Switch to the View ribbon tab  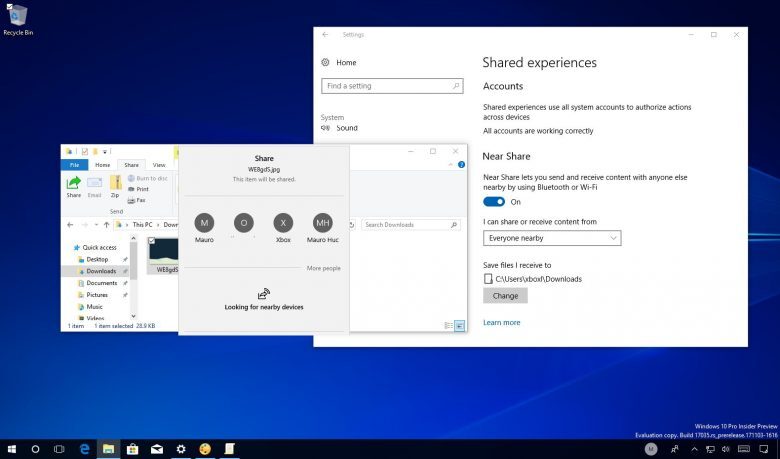(x=159, y=165)
